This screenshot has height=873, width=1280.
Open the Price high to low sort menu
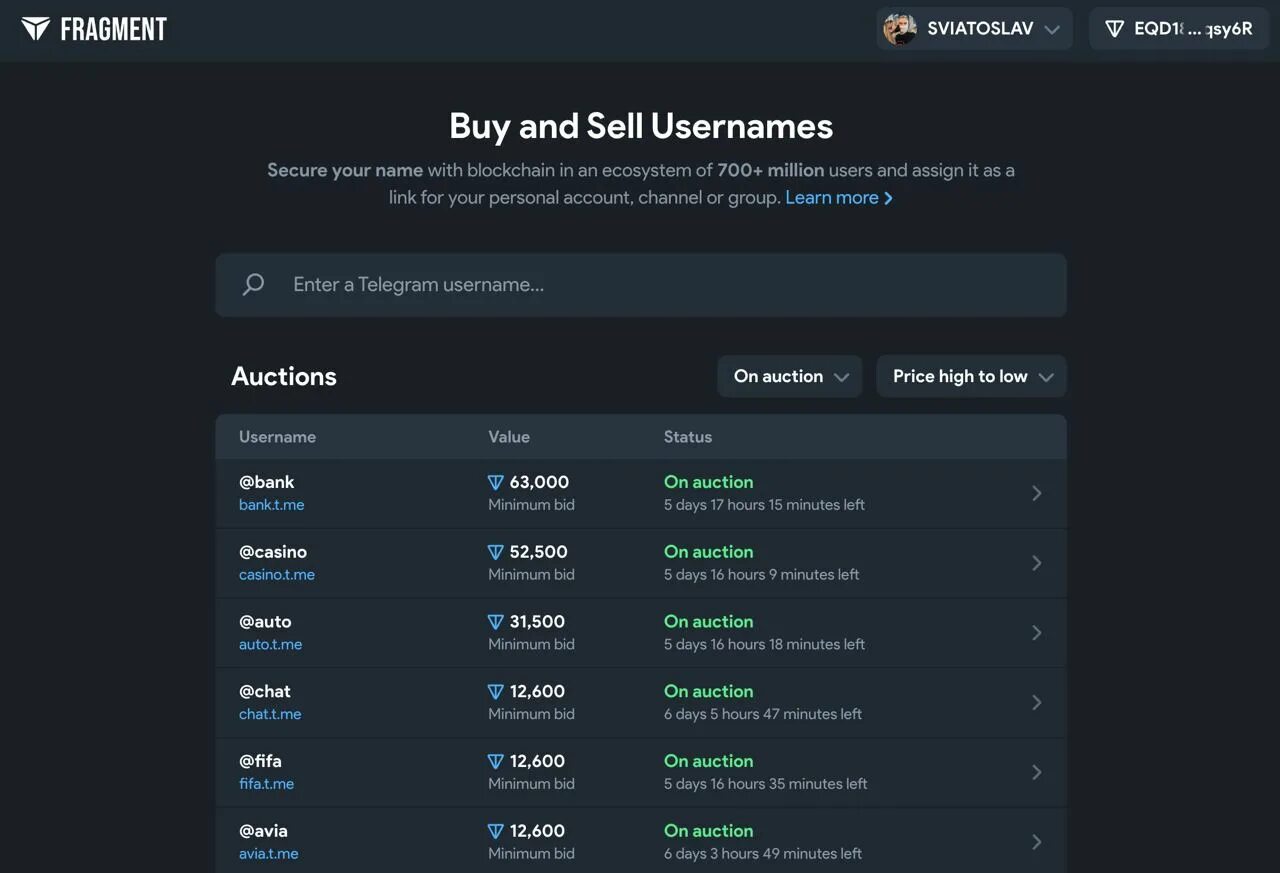[x=972, y=377]
